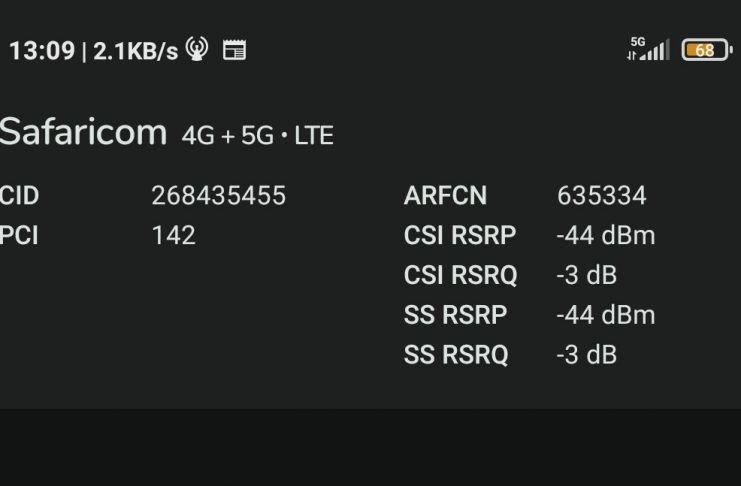Tap the cell tower status bar icon
The height and width of the screenshot is (486, 741).
click(x=197, y=49)
